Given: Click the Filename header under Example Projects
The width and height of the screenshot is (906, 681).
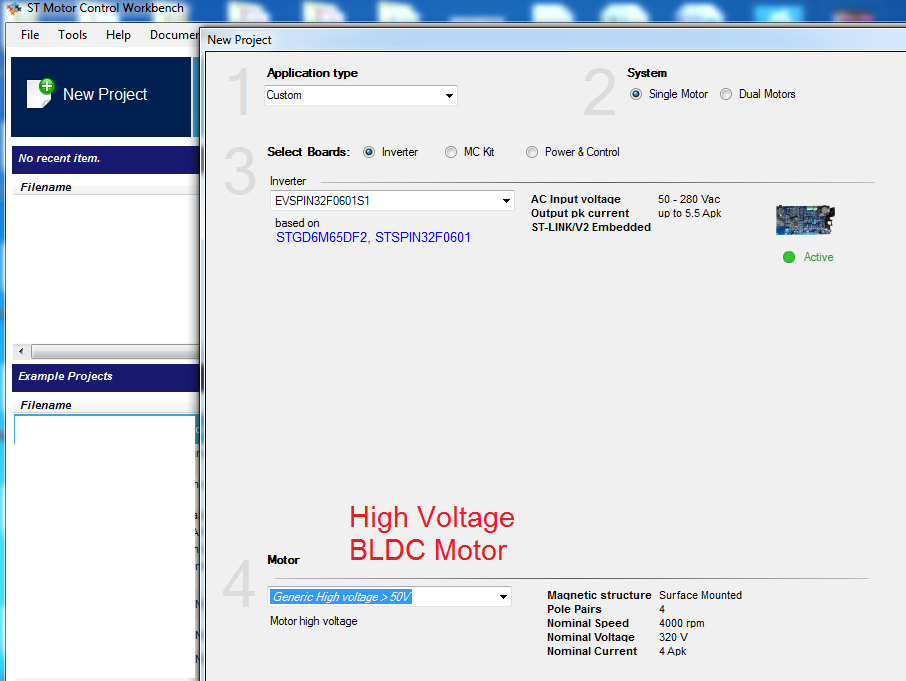Looking at the screenshot, I should (46, 405).
